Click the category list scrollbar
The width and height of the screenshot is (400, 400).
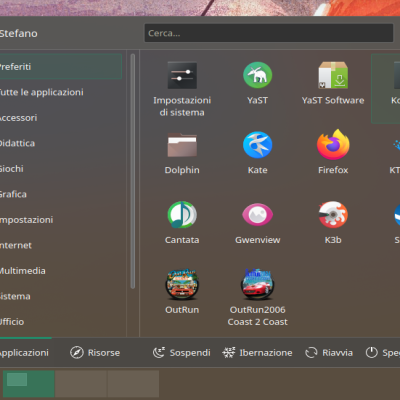[x=133, y=171]
